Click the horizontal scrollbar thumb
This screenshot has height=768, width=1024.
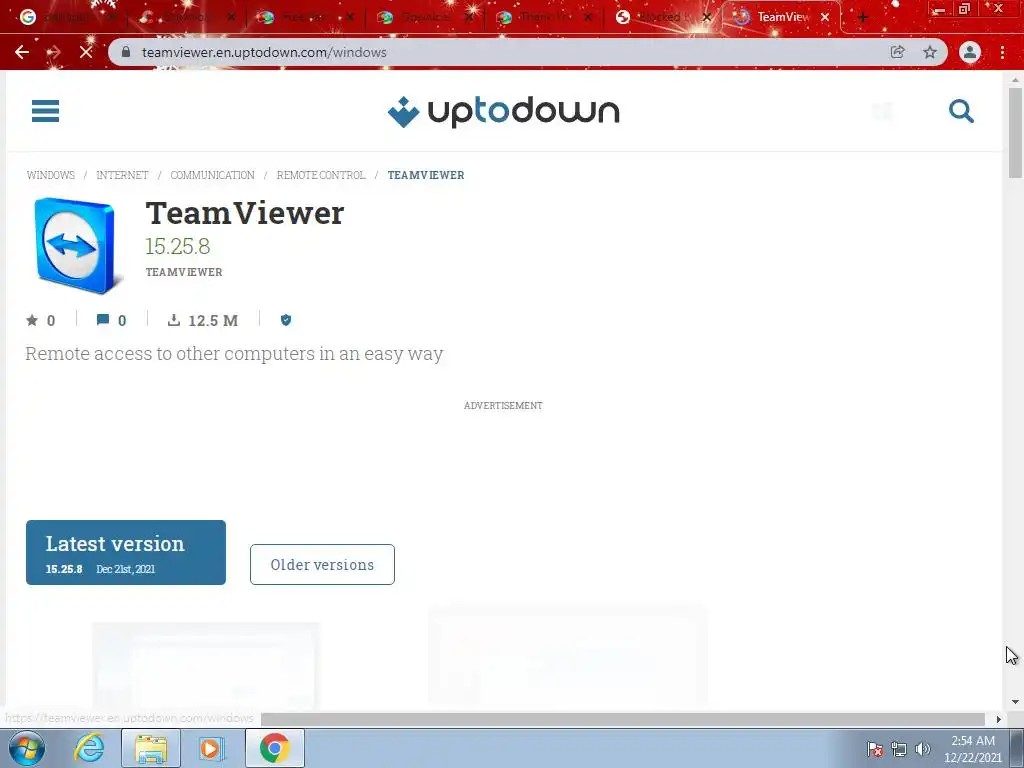pyautogui.click(x=622, y=719)
